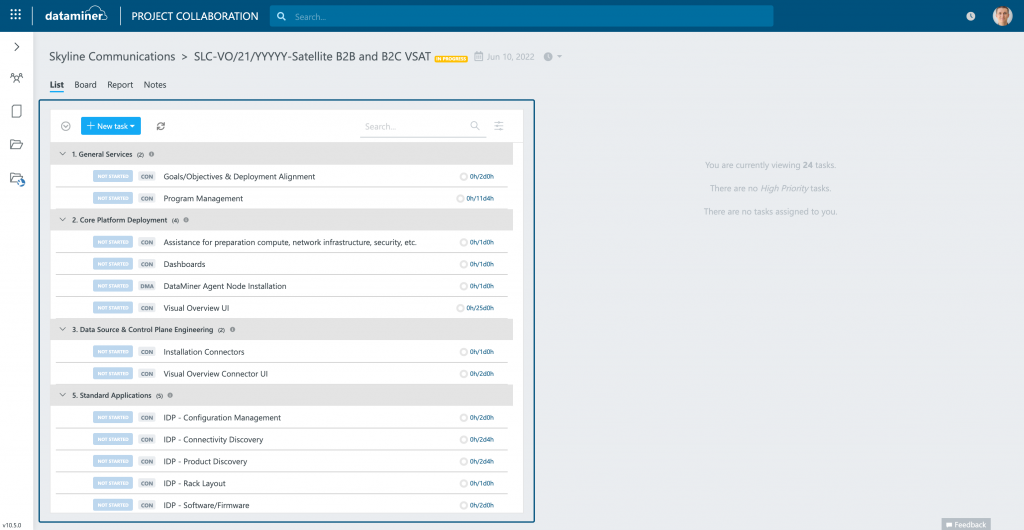Toggle progress circle for Installation Connectors
Image resolution: width=1024 pixels, height=530 pixels.
click(x=464, y=352)
